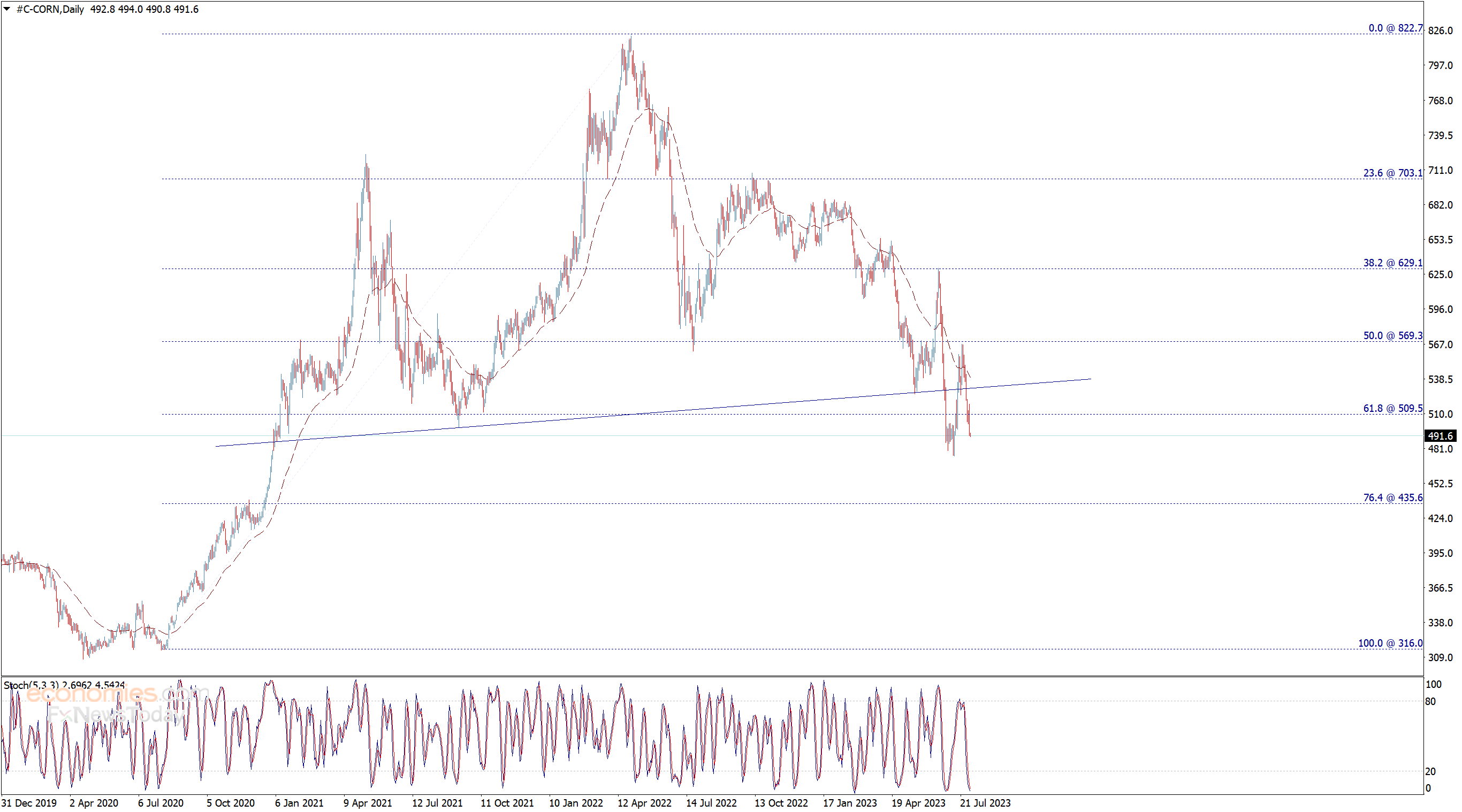Click the 481.0 price axis value
The width and height of the screenshot is (1462, 812).
(1440, 449)
